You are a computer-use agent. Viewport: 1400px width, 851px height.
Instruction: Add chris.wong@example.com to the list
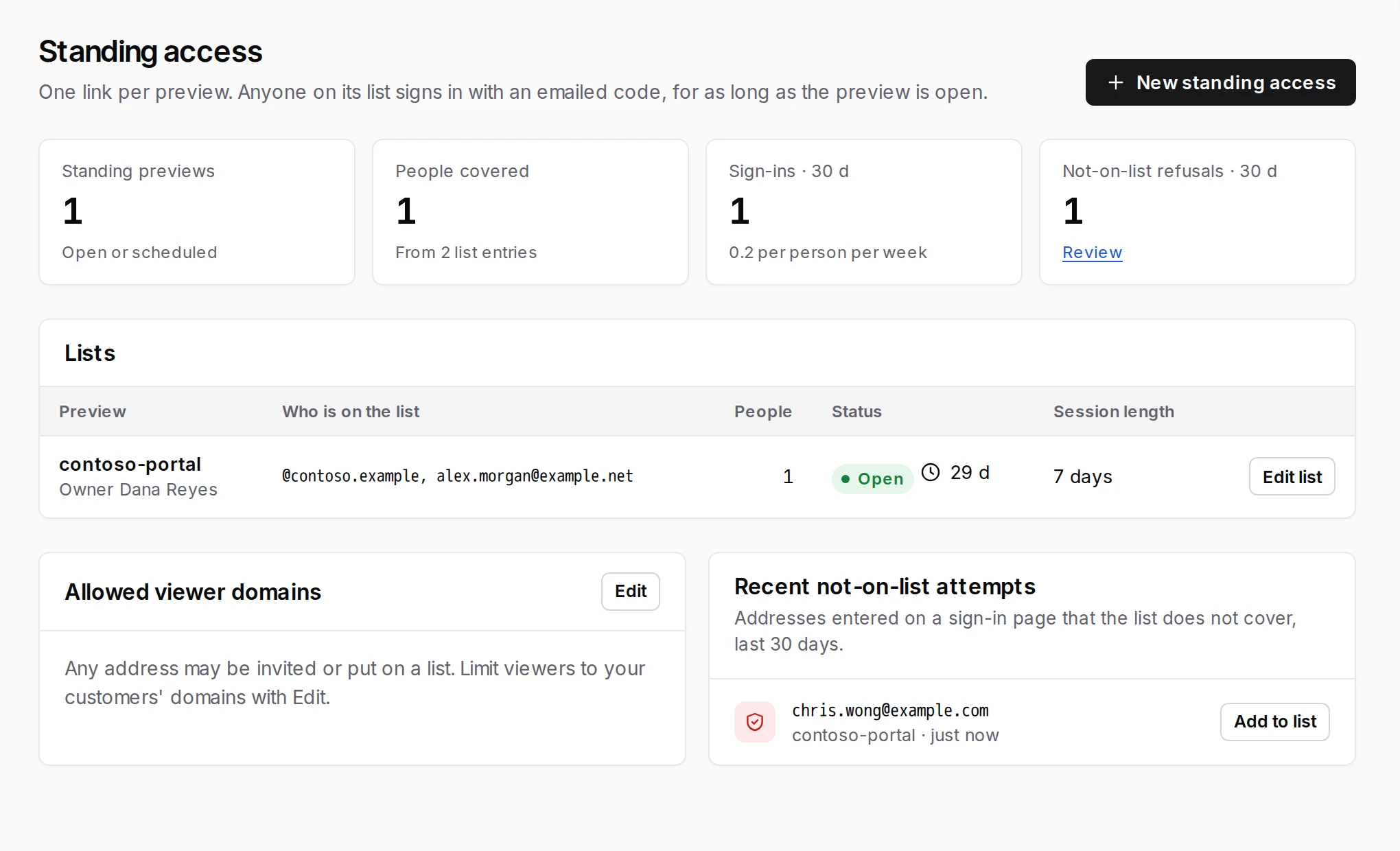point(1274,721)
